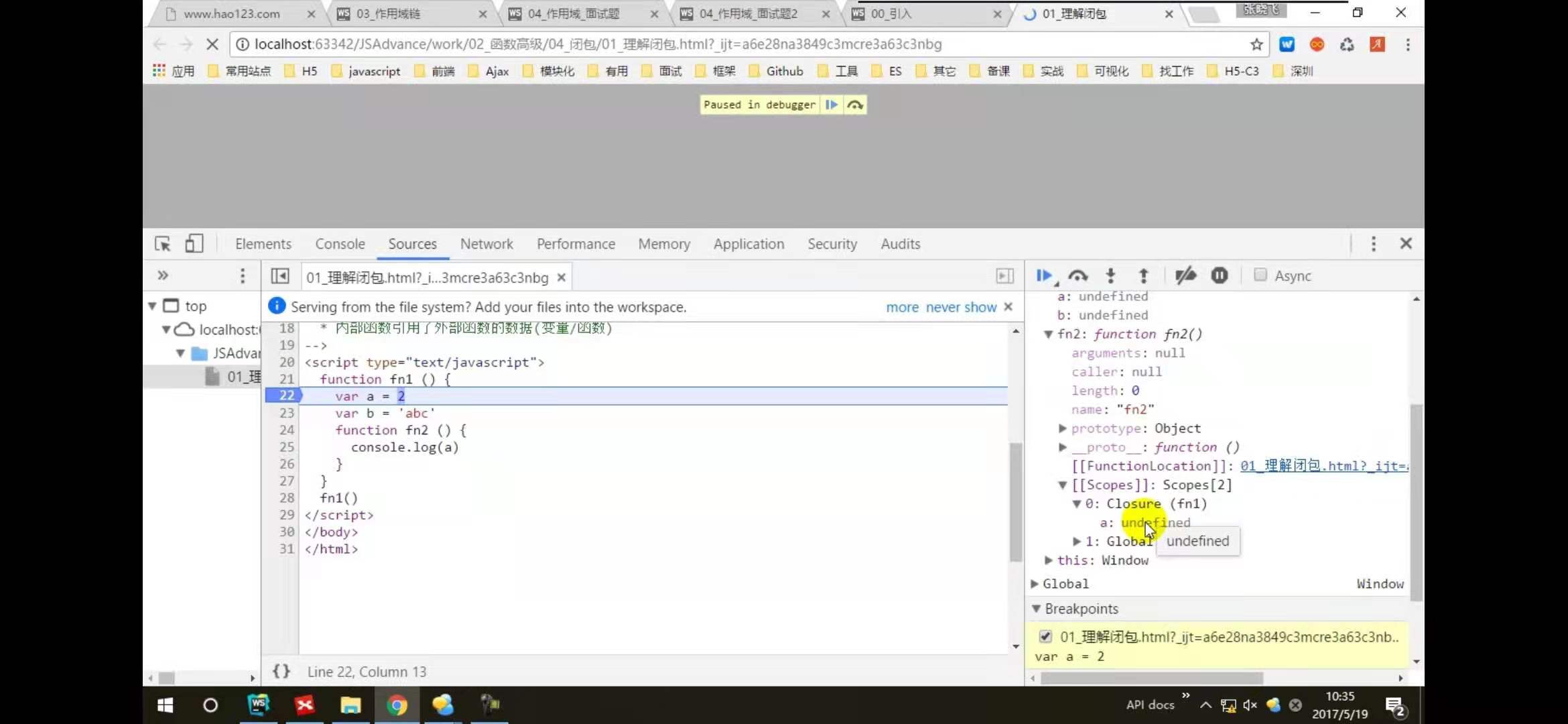Click the Step out of function icon

(x=1144, y=276)
